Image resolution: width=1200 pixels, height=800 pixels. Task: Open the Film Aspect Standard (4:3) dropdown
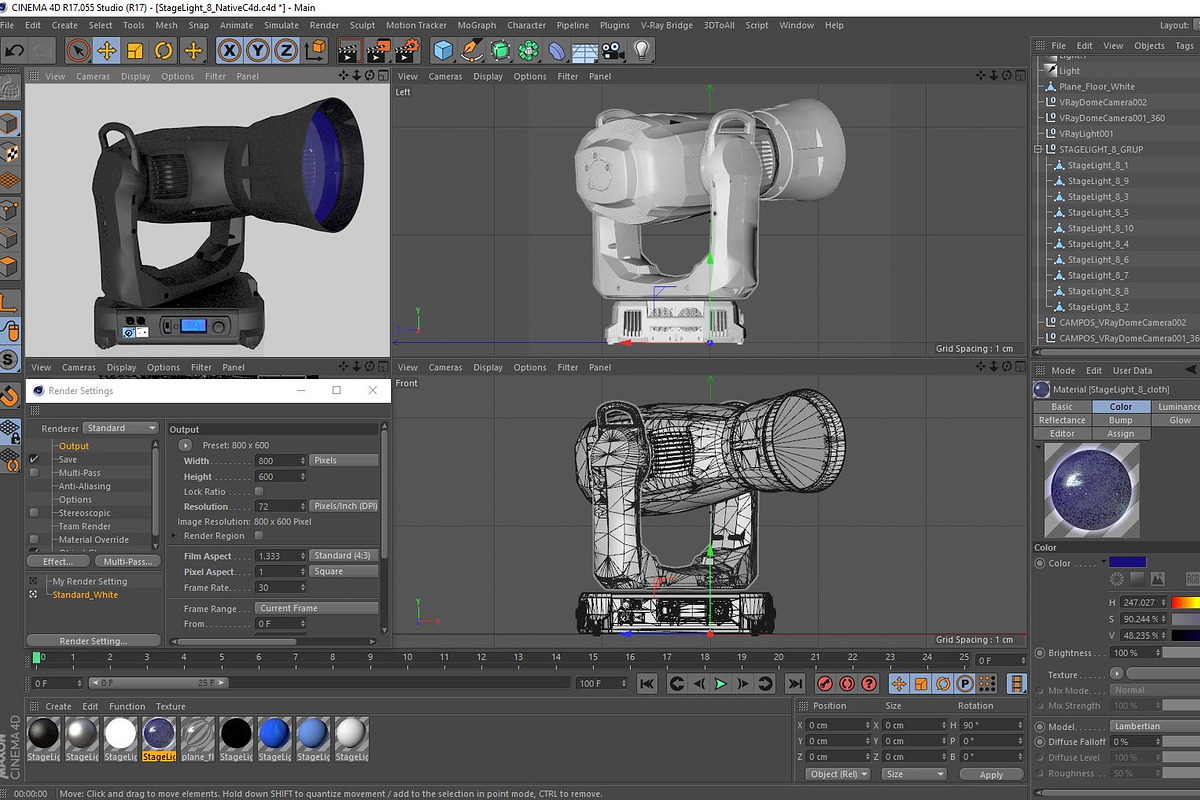point(343,555)
